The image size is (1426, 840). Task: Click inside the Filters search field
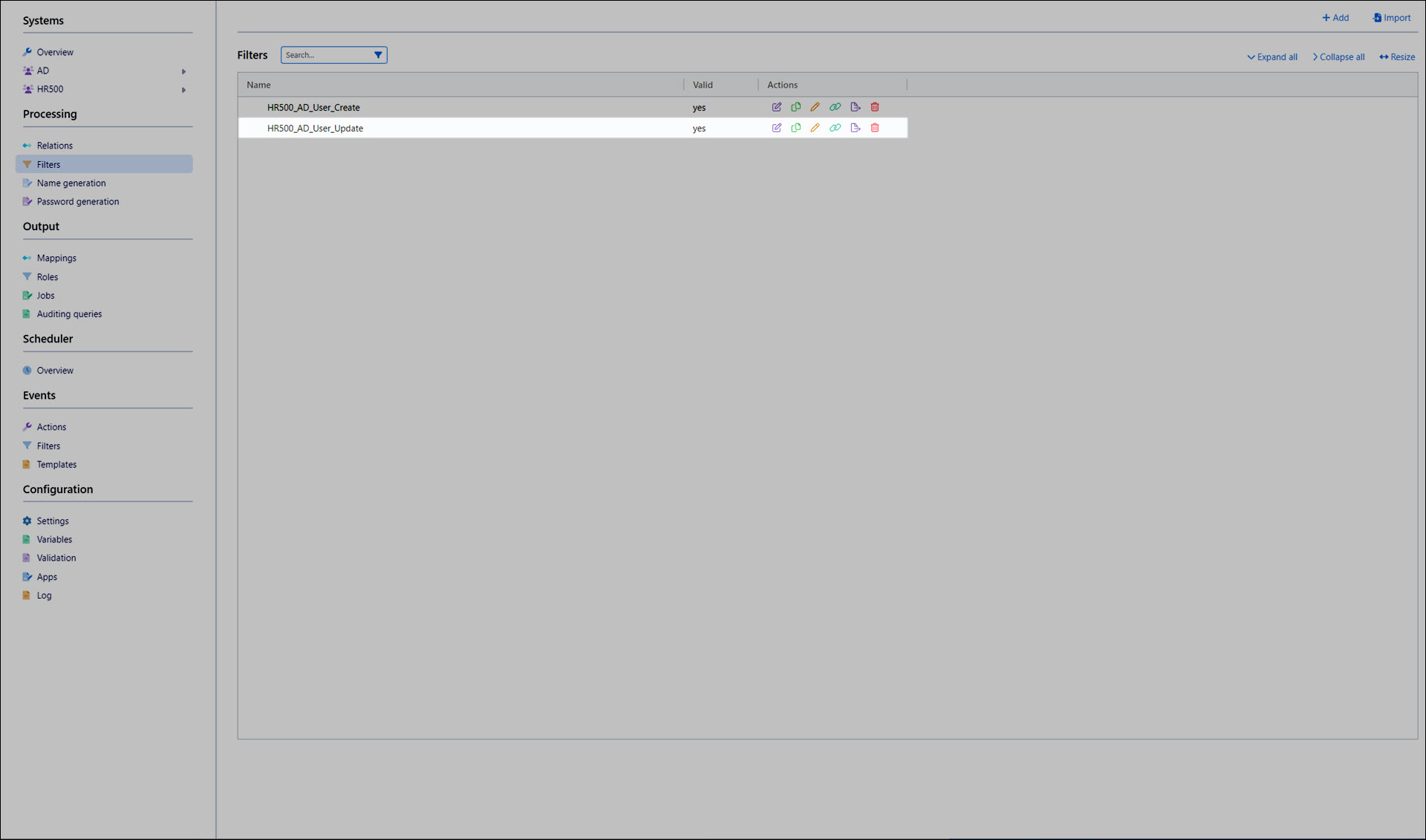coord(325,55)
